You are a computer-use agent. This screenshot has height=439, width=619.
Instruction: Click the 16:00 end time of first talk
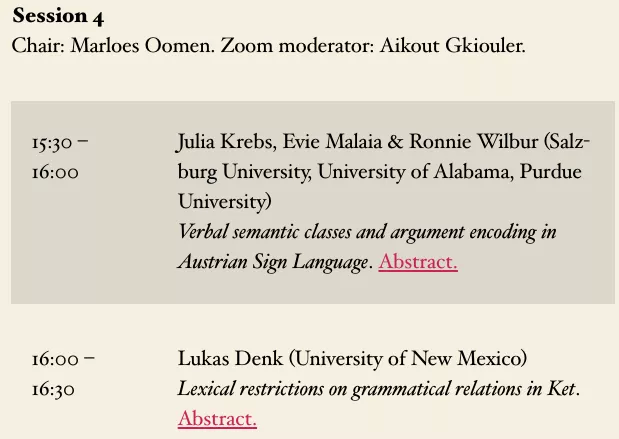pos(55,172)
